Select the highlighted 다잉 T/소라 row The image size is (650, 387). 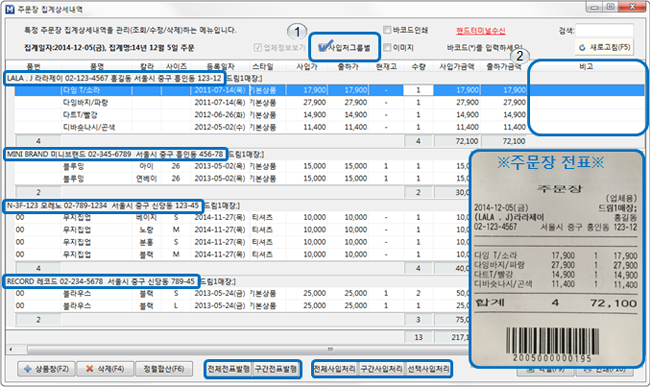(x=329, y=90)
